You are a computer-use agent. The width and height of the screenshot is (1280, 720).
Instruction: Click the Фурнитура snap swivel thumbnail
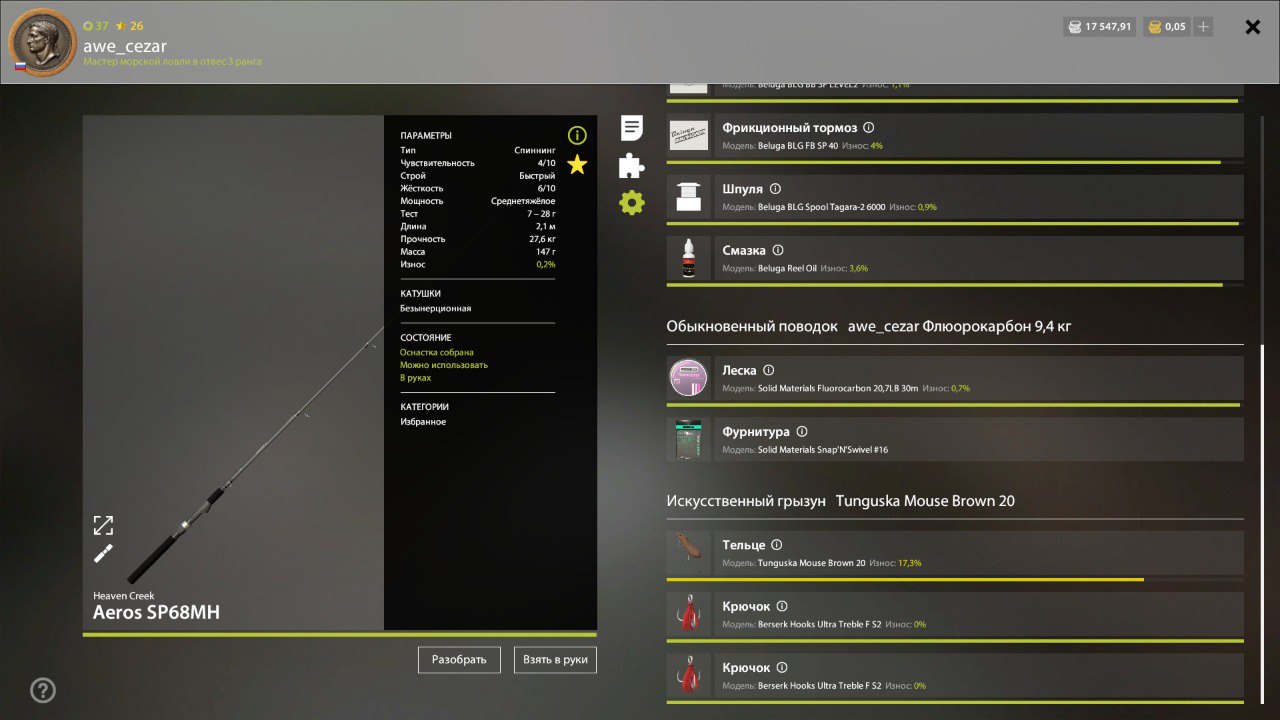pyautogui.click(x=688, y=439)
